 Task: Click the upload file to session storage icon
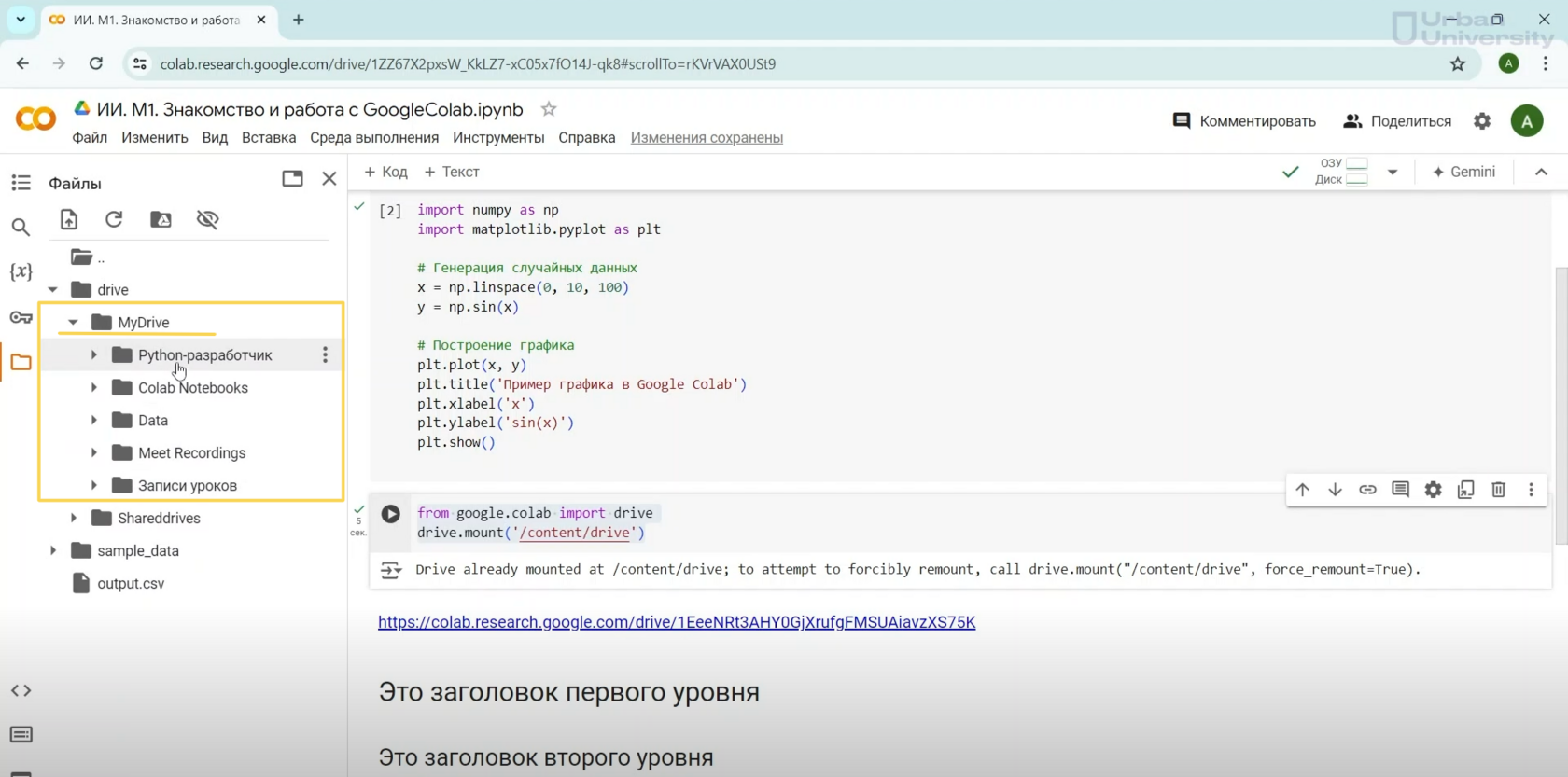[69, 219]
